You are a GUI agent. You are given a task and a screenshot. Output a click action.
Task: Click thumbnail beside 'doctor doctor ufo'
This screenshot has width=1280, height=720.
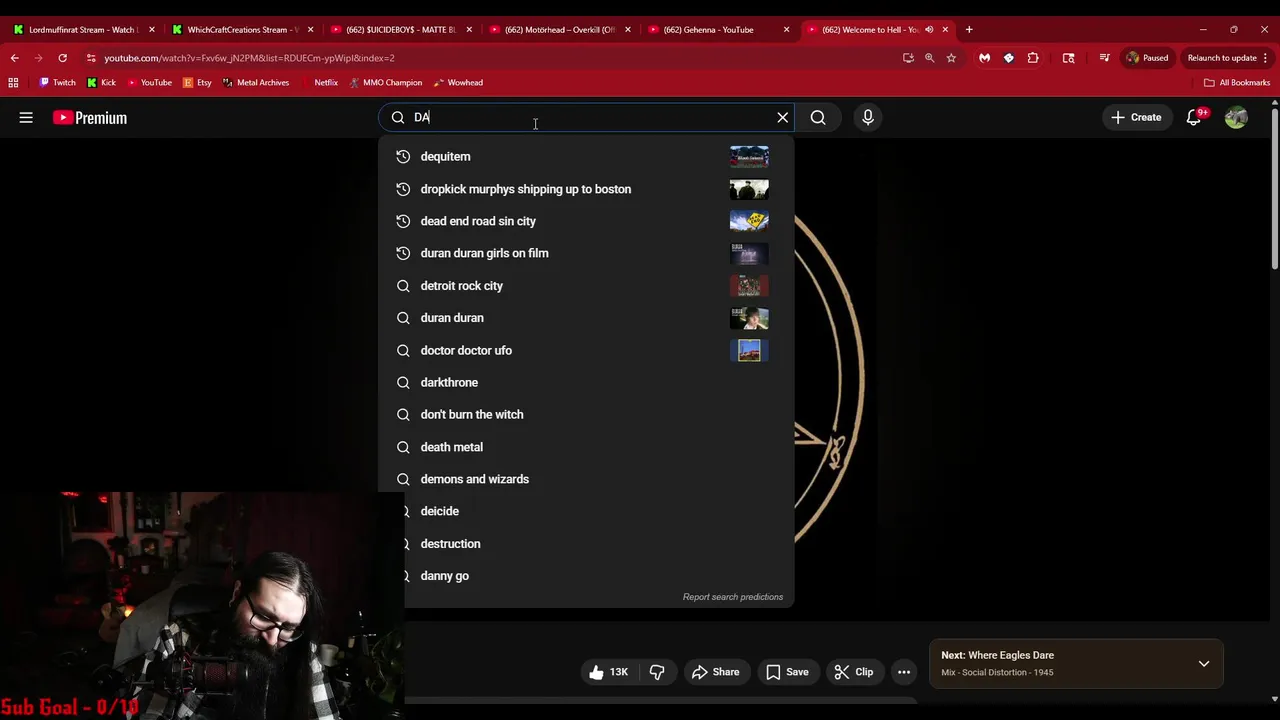[x=749, y=350]
